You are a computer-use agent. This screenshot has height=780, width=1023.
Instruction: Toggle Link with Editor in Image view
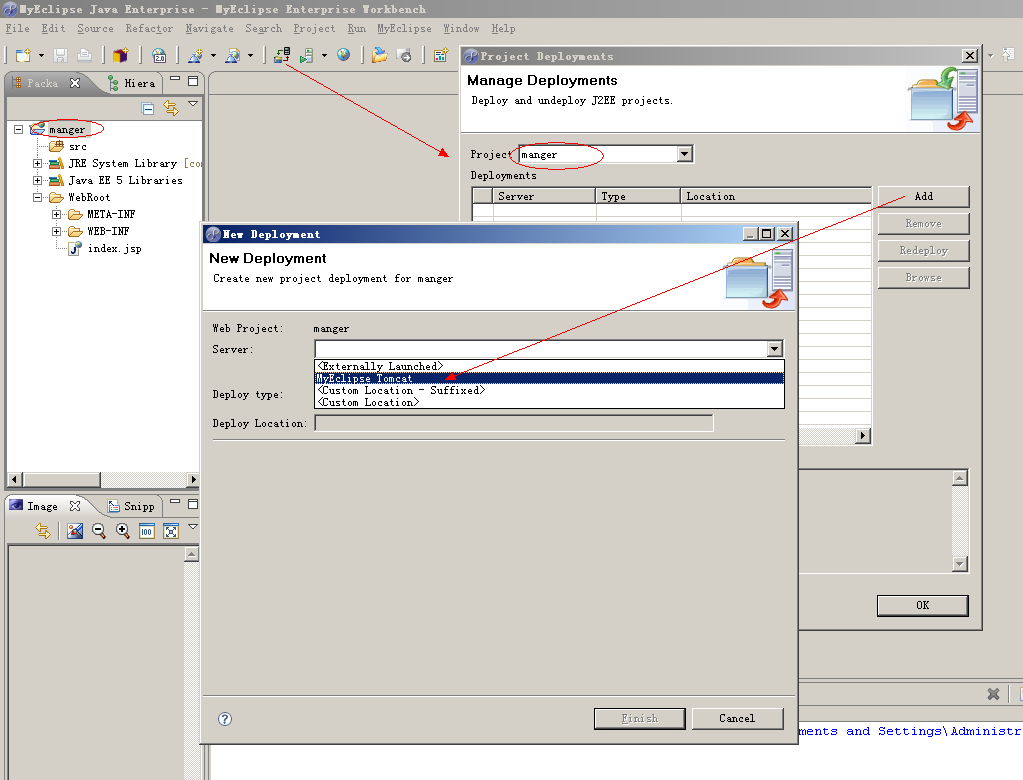point(43,532)
